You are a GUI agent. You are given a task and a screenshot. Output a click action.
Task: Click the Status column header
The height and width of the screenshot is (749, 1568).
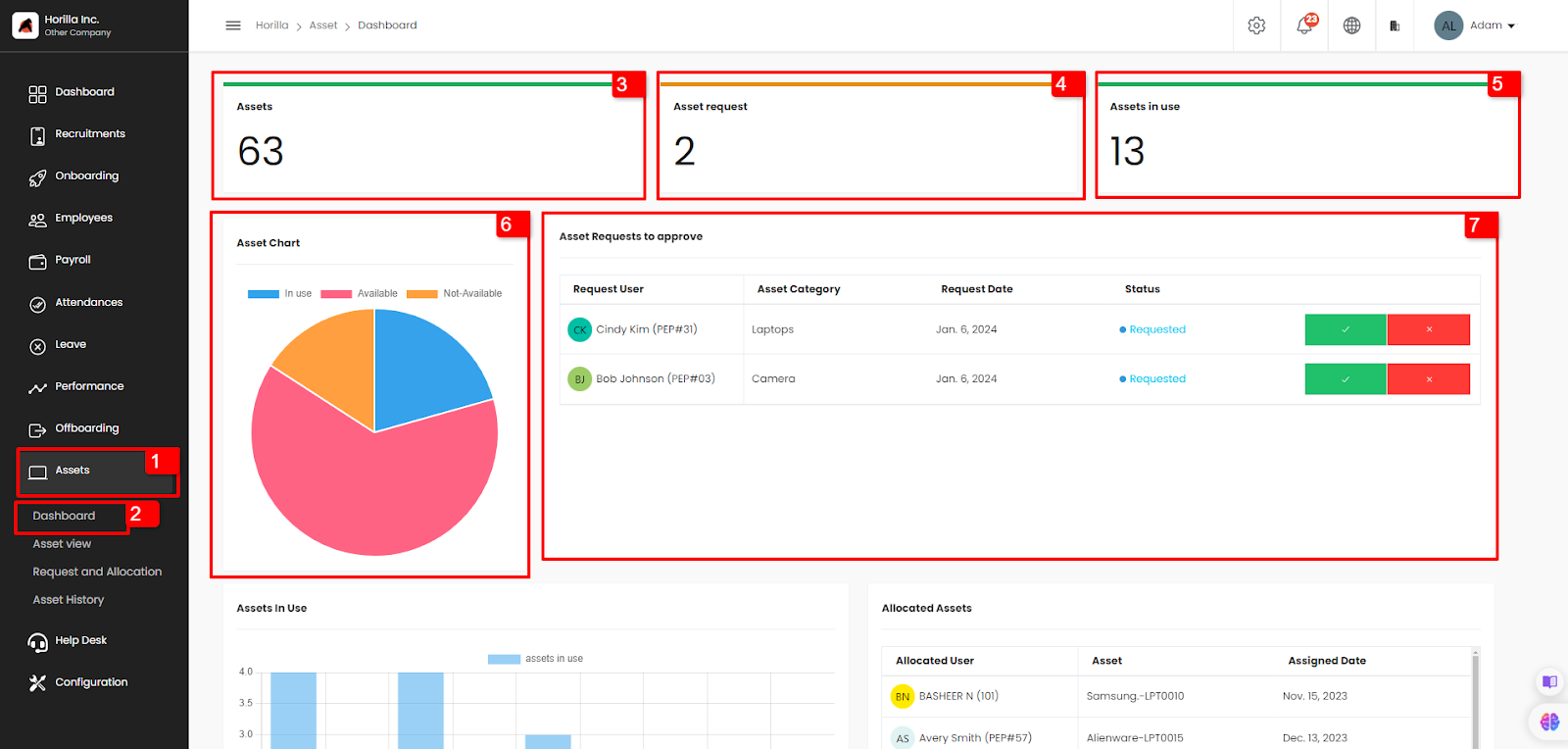tap(1143, 289)
